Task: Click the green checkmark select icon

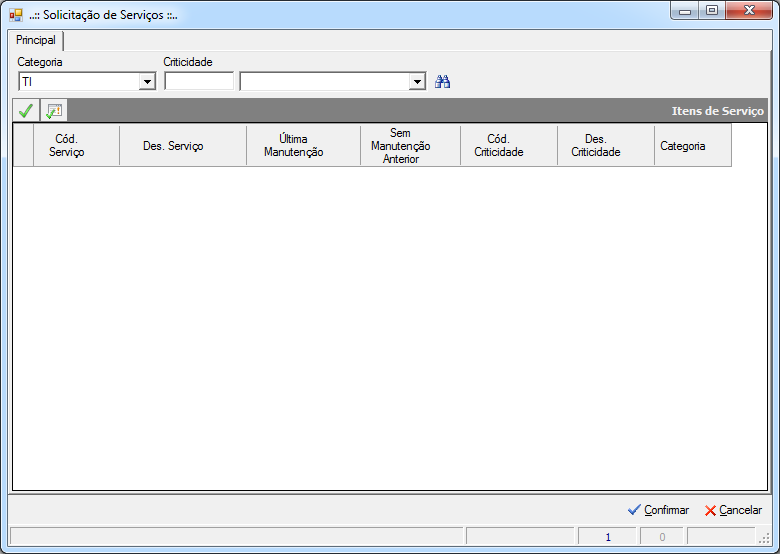Action: click(26, 110)
